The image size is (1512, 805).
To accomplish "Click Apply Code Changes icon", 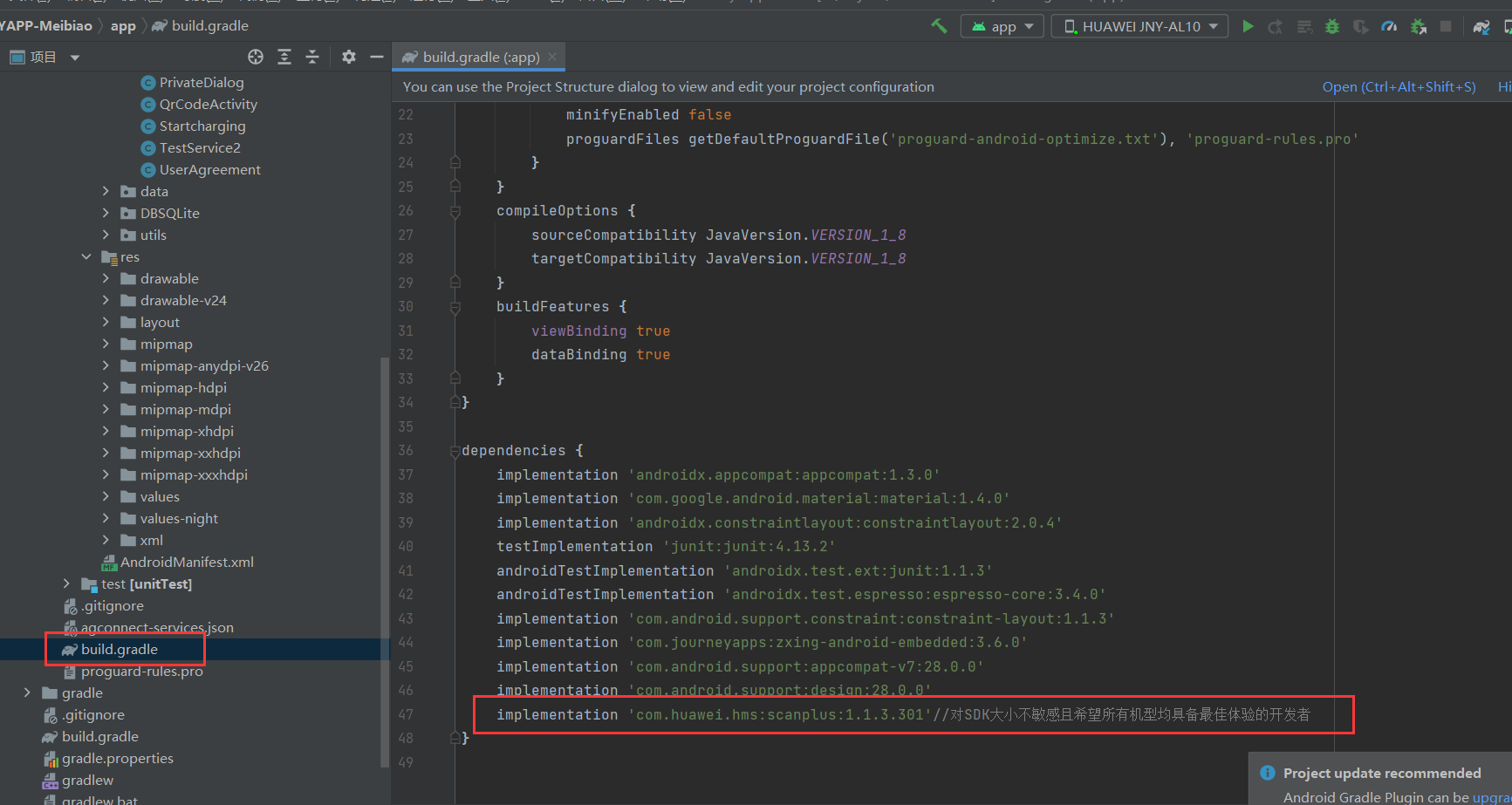I will click(1304, 27).
